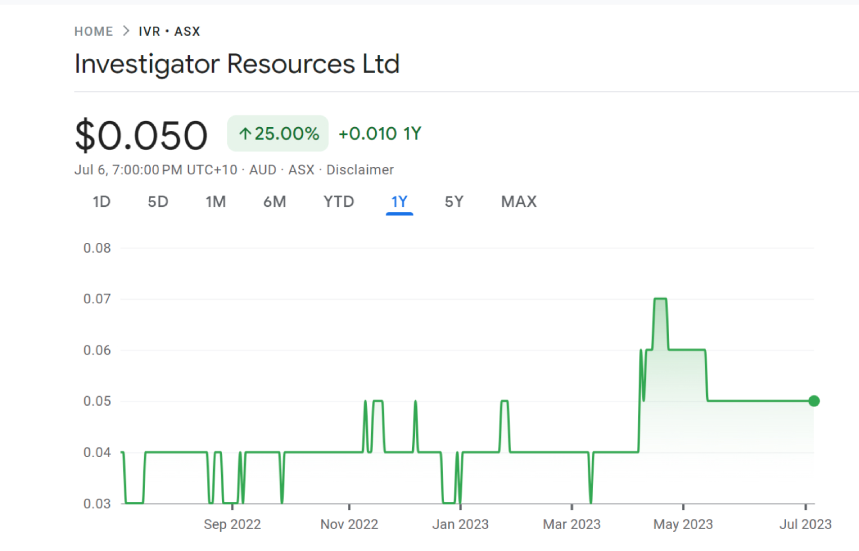Click the Investigator Resources Ltd heading
Screen dimensions: 859x551
(237, 64)
